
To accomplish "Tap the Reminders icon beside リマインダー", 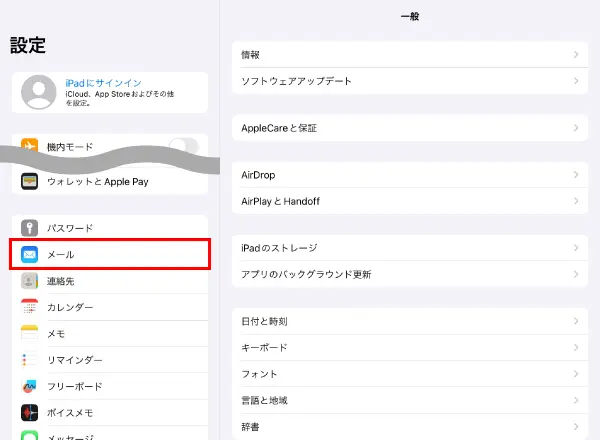I will click(29, 360).
